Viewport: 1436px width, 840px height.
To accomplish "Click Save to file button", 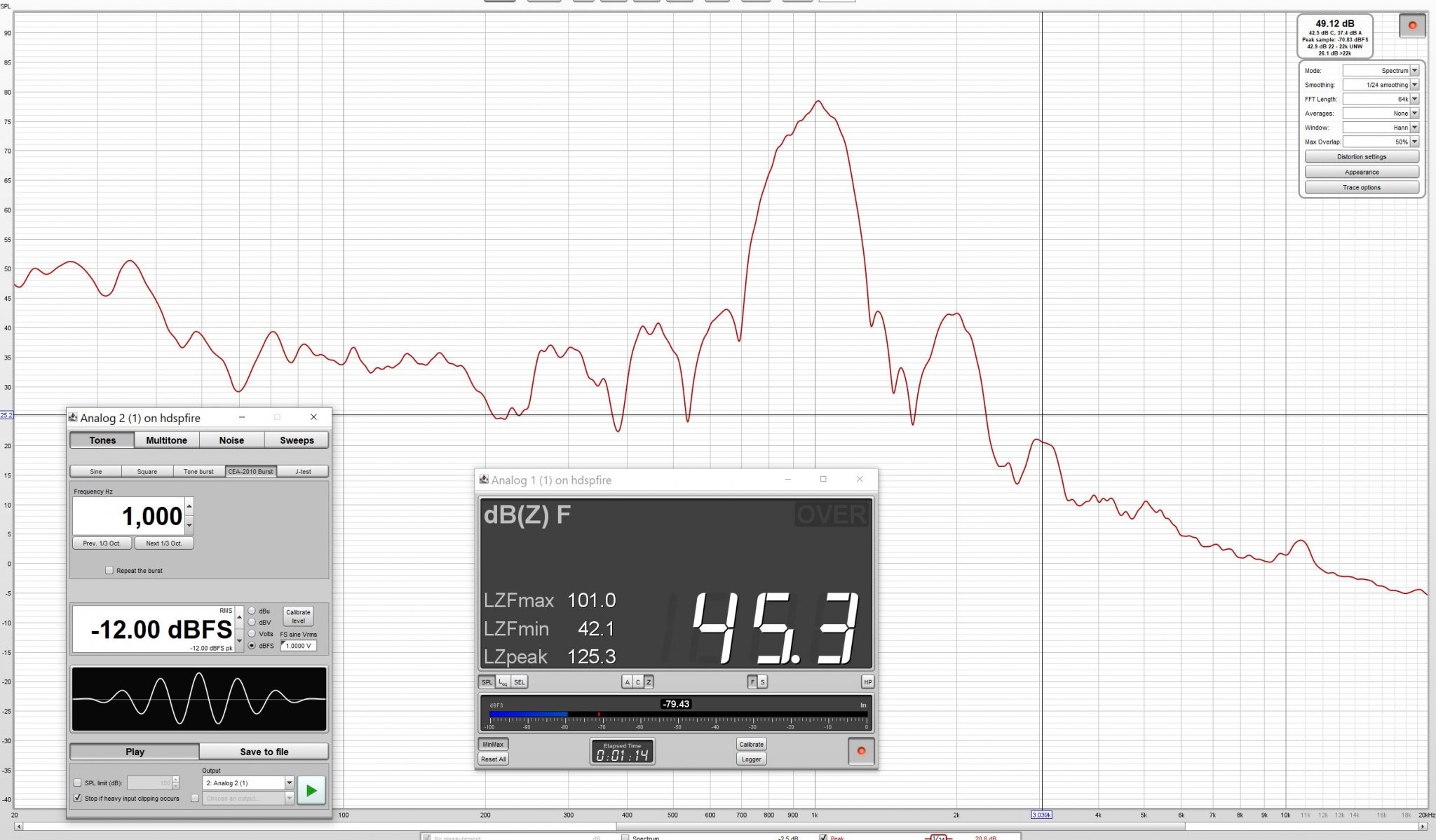I will tap(264, 752).
